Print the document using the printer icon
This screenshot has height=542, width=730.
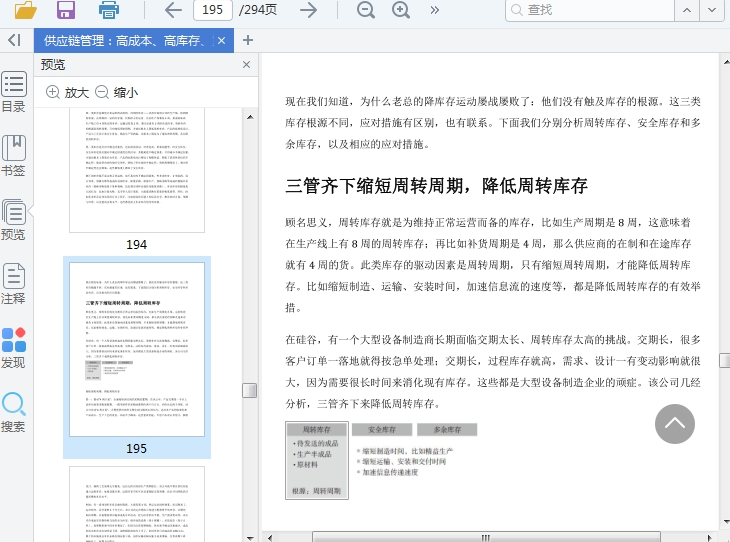109,11
